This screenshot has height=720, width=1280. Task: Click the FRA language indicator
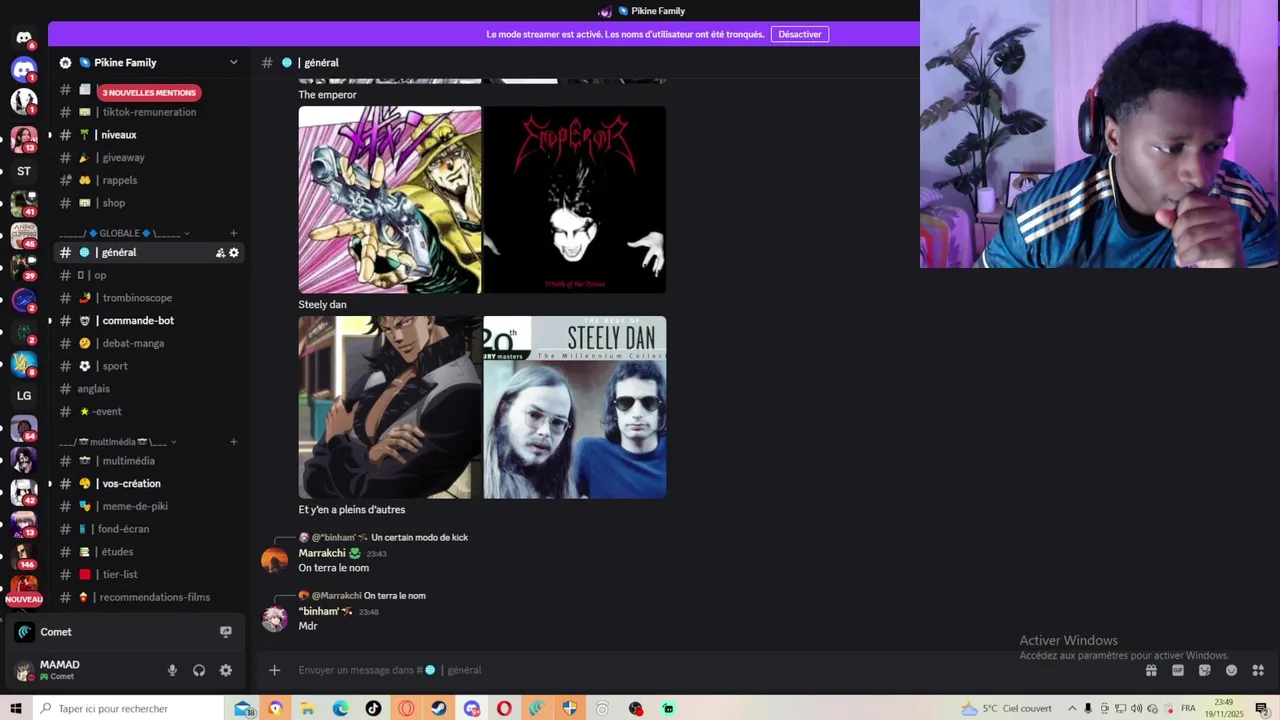[1188, 708]
